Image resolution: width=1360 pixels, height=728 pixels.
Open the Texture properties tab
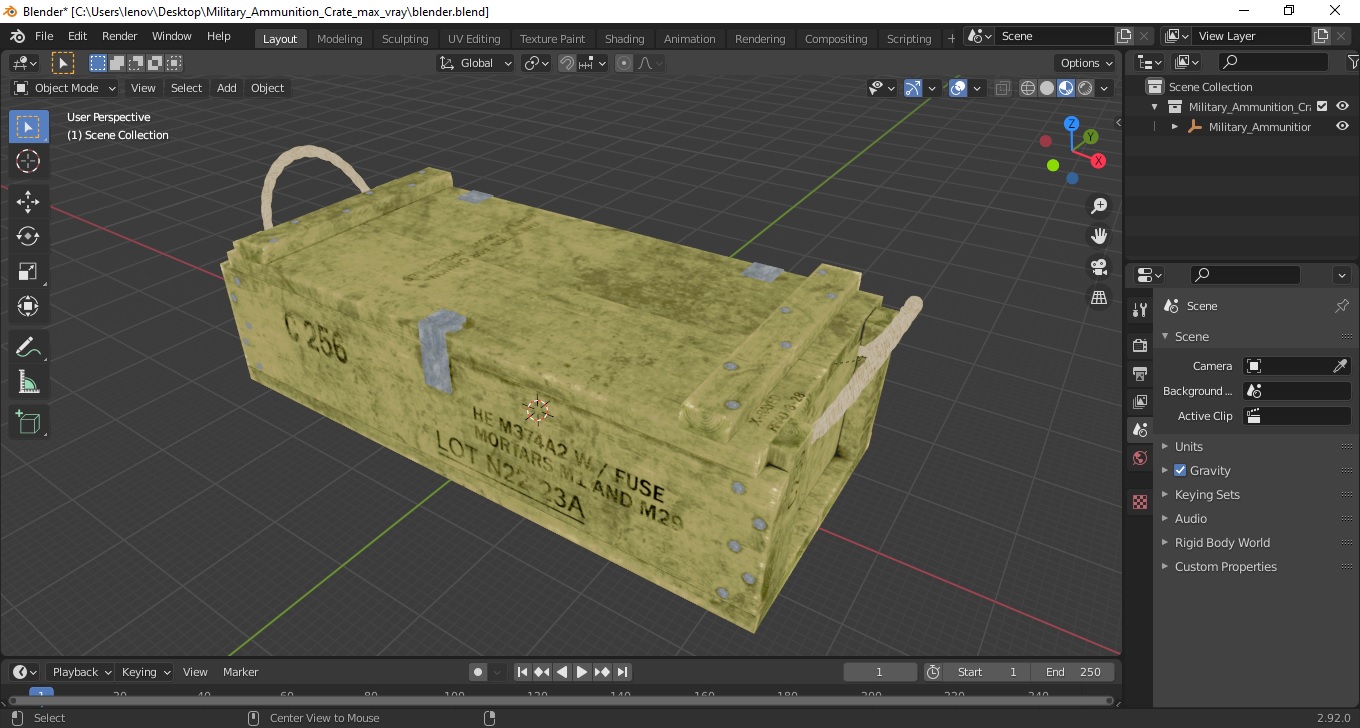pos(1140,502)
